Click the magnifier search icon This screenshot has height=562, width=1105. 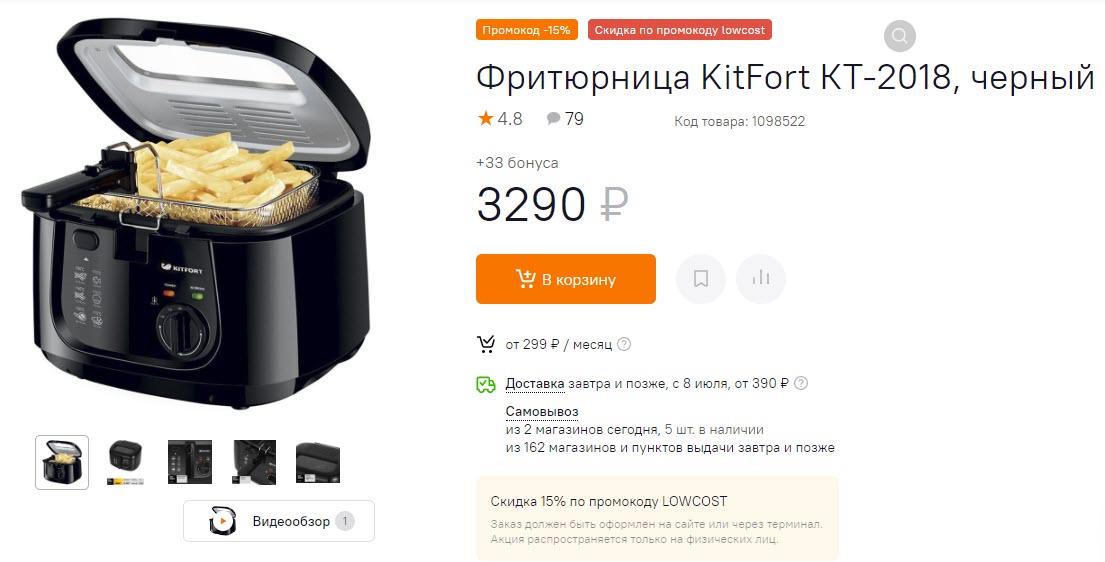(899, 35)
